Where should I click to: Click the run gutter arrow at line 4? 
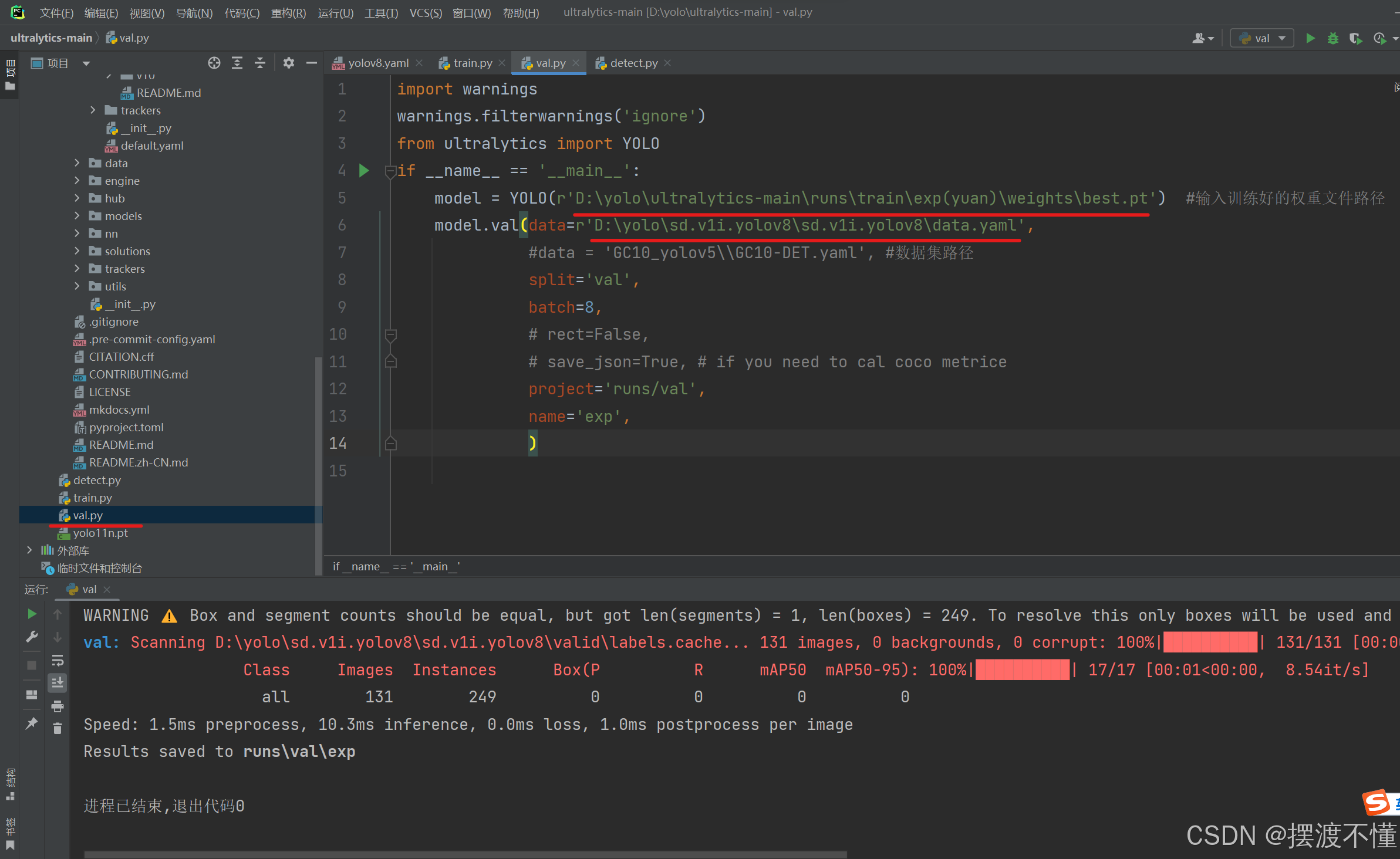pos(364,171)
